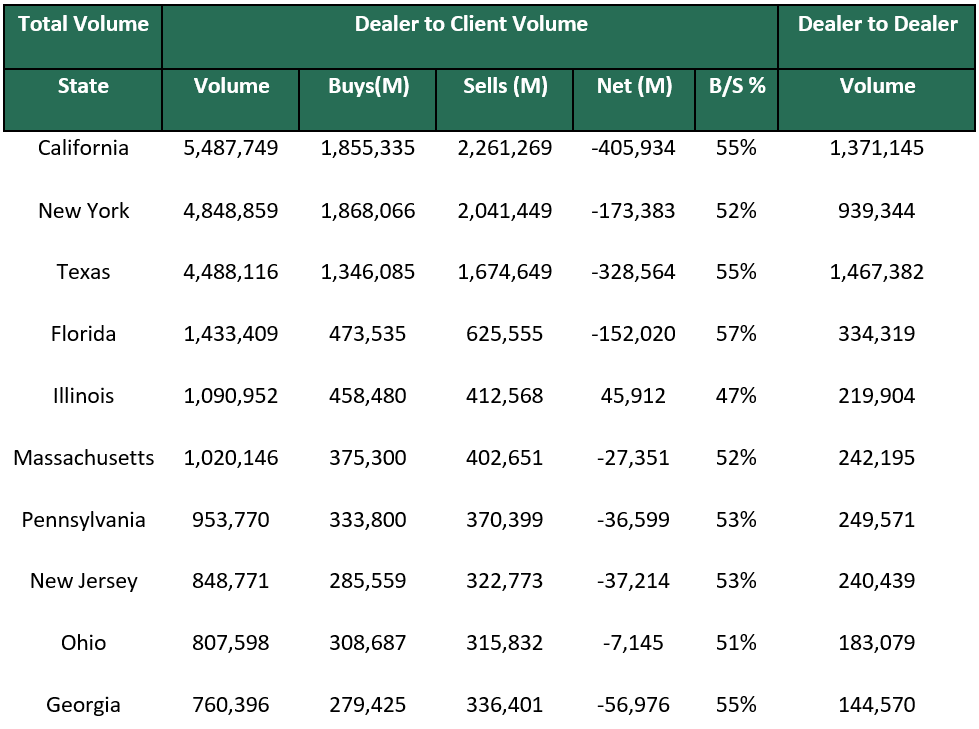Click Florida dealer volume 334,319
Viewport: 979px width, 729px height.
[x=877, y=334]
